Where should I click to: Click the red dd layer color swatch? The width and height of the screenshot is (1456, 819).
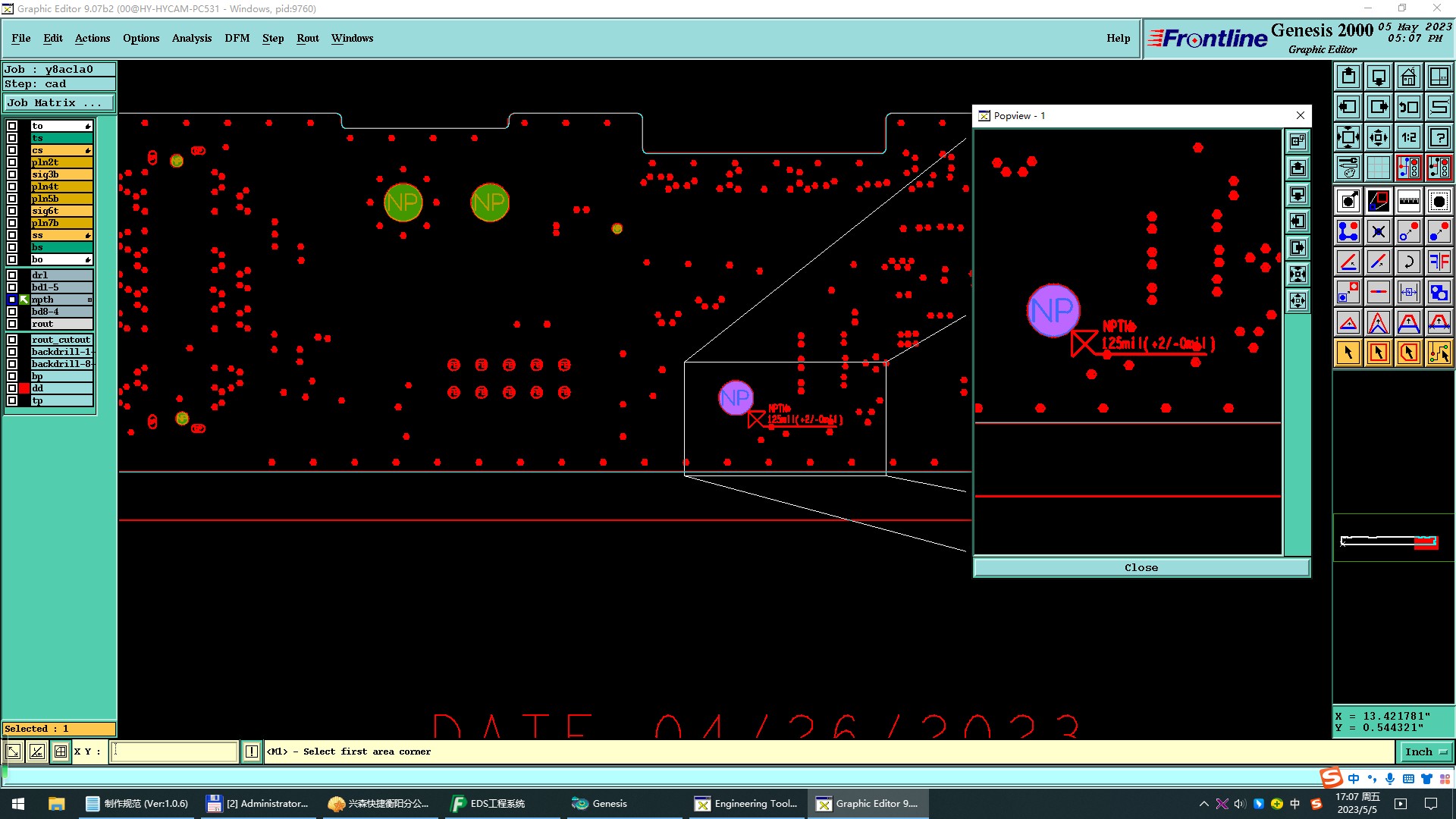24,388
